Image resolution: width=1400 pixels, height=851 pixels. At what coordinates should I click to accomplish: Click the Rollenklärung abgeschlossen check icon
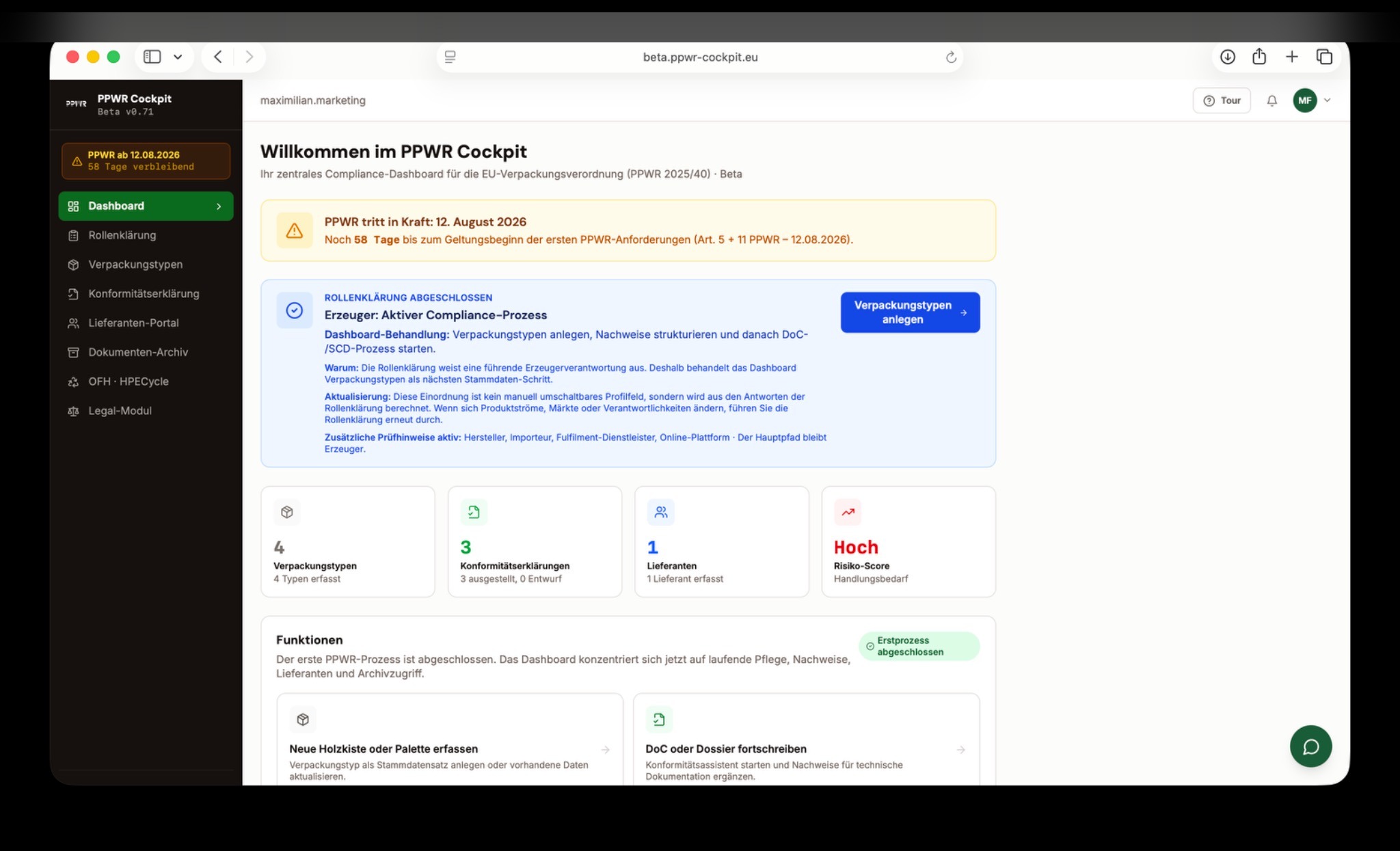[295, 310]
